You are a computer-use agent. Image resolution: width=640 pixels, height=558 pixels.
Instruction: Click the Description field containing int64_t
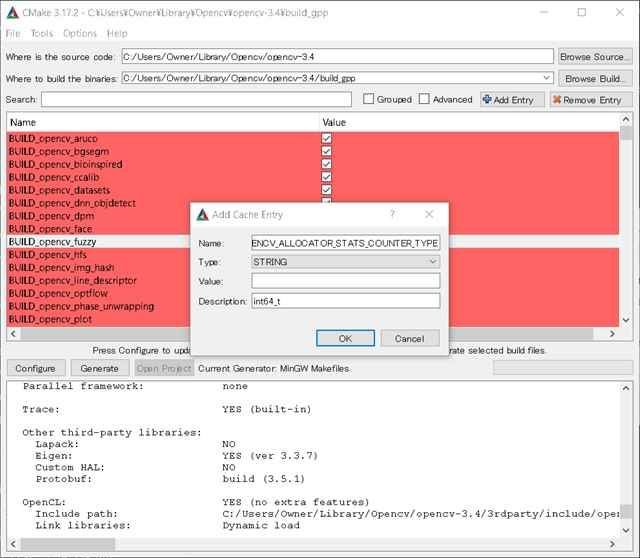(x=345, y=301)
